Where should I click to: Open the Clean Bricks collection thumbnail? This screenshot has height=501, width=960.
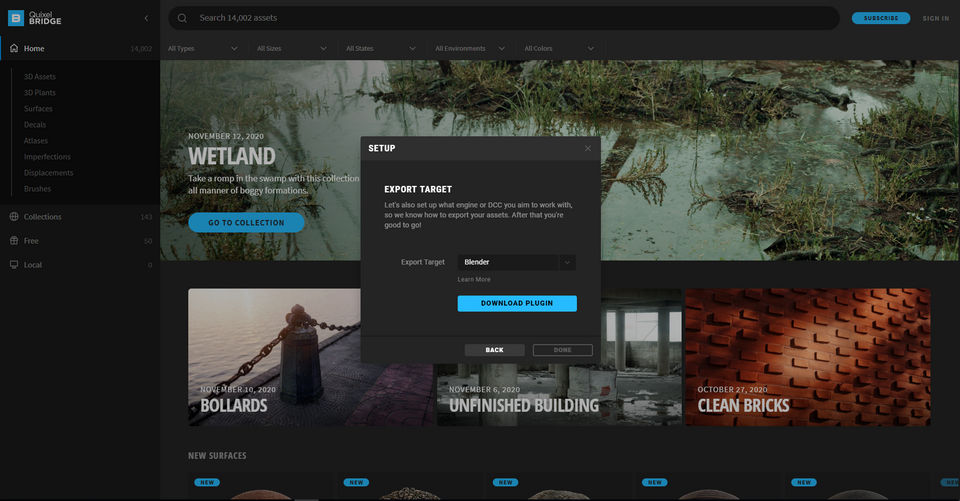pyautogui.click(x=808, y=357)
